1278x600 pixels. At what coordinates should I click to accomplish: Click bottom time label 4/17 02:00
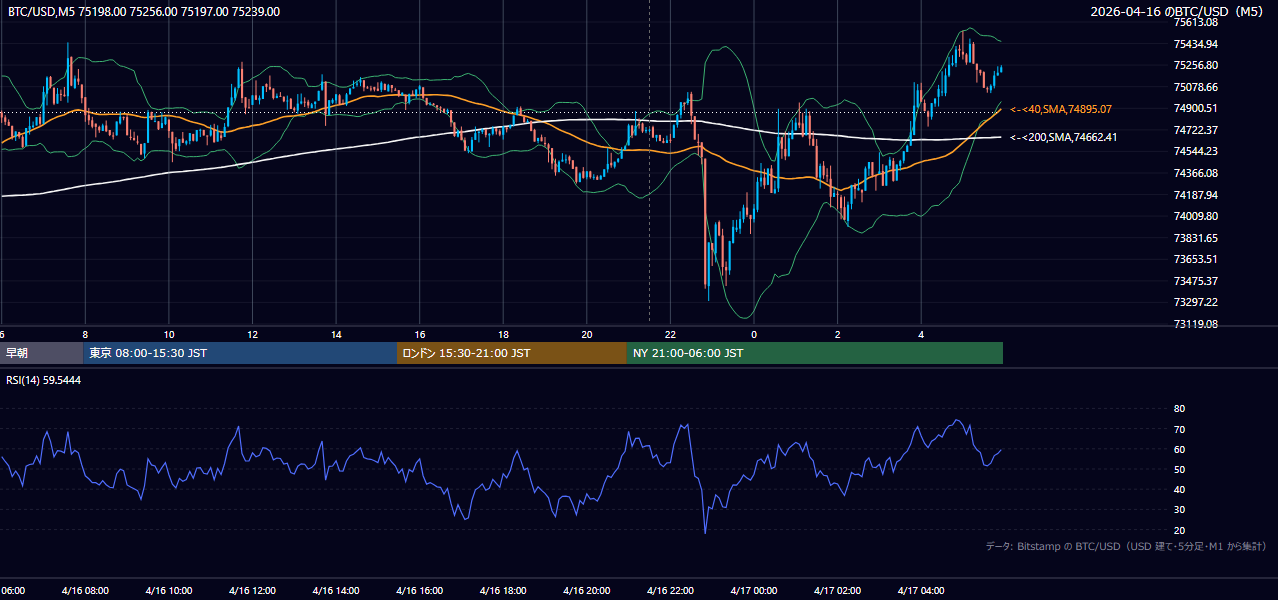pos(837,591)
